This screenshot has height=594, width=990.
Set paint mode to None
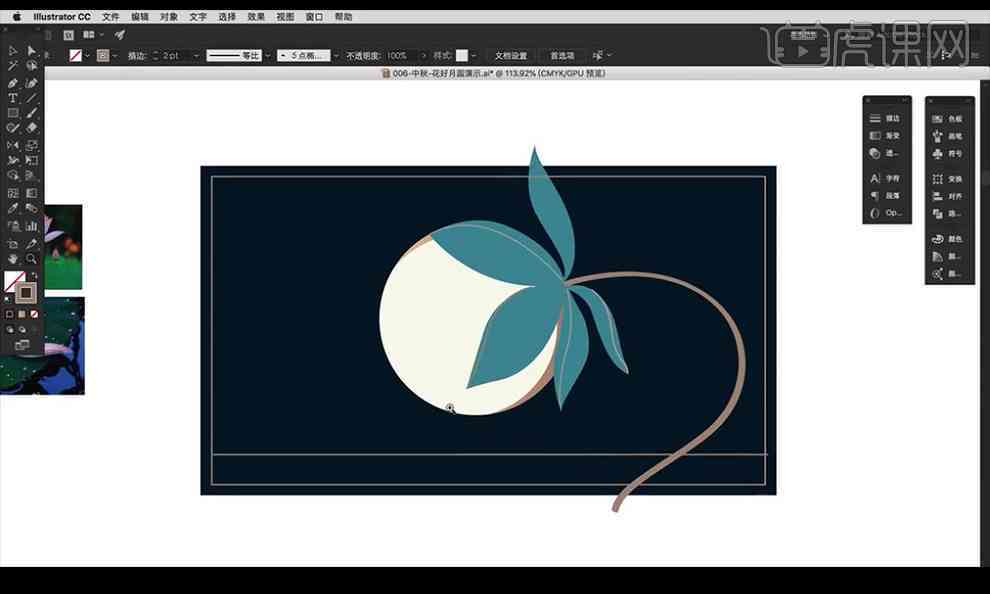point(34,314)
